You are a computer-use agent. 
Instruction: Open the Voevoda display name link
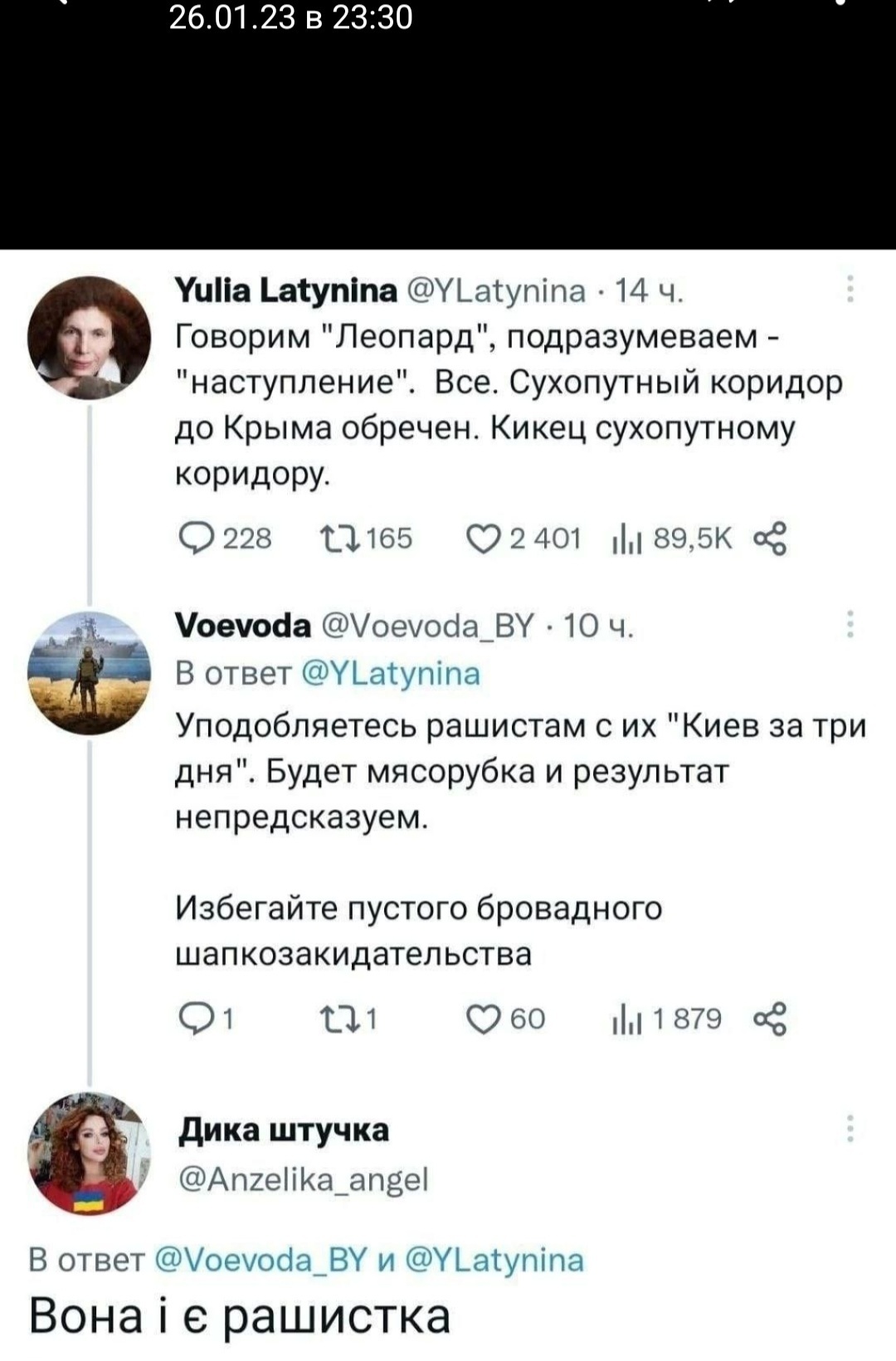(243, 625)
